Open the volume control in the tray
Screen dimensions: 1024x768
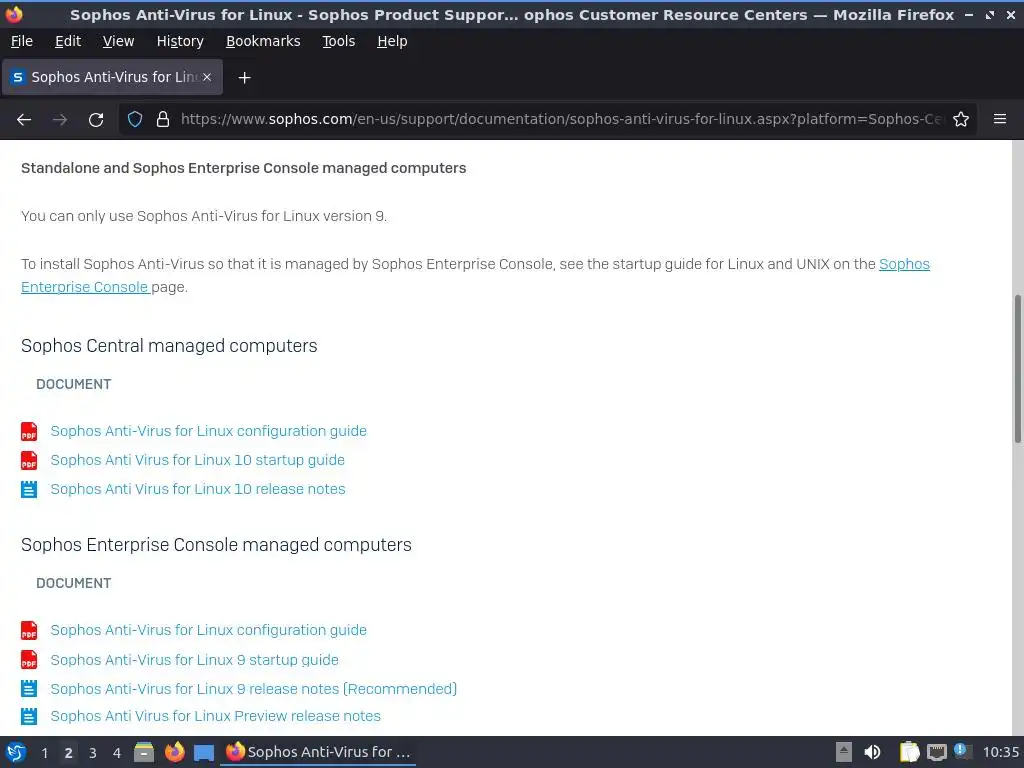[872, 752]
